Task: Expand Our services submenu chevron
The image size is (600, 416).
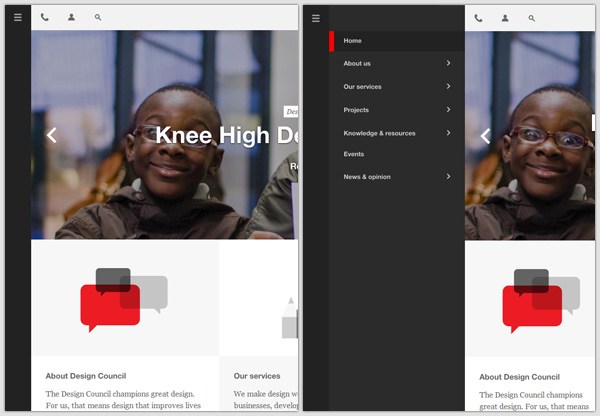Action: [448, 86]
